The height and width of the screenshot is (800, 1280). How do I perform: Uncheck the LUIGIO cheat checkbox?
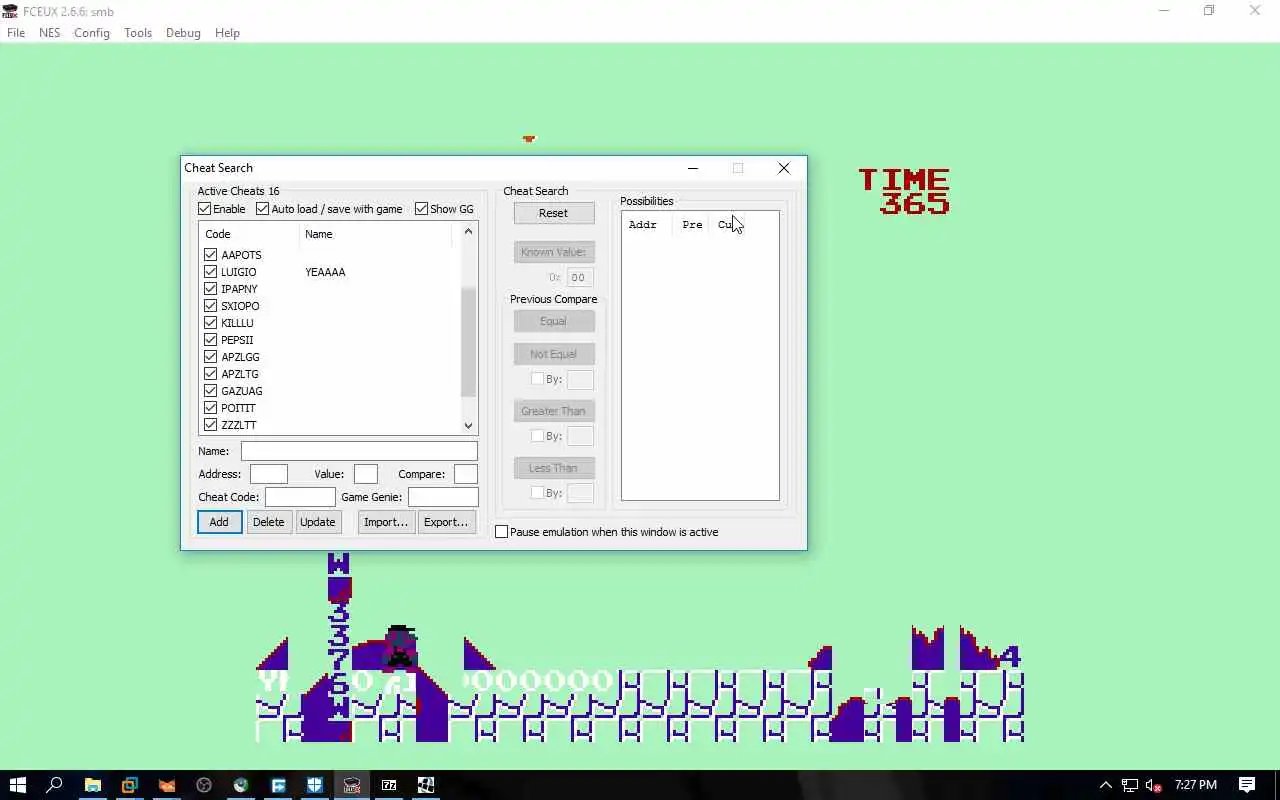(x=210, y=272)
